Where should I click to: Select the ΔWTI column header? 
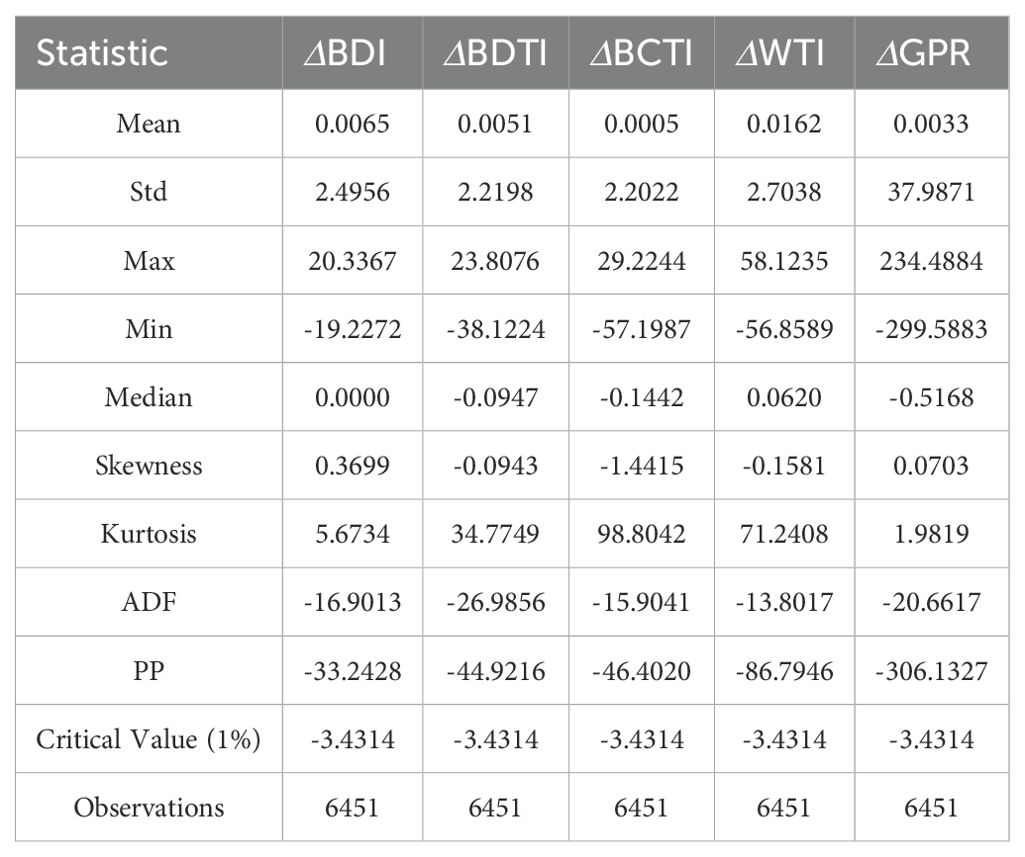(783, 53)
